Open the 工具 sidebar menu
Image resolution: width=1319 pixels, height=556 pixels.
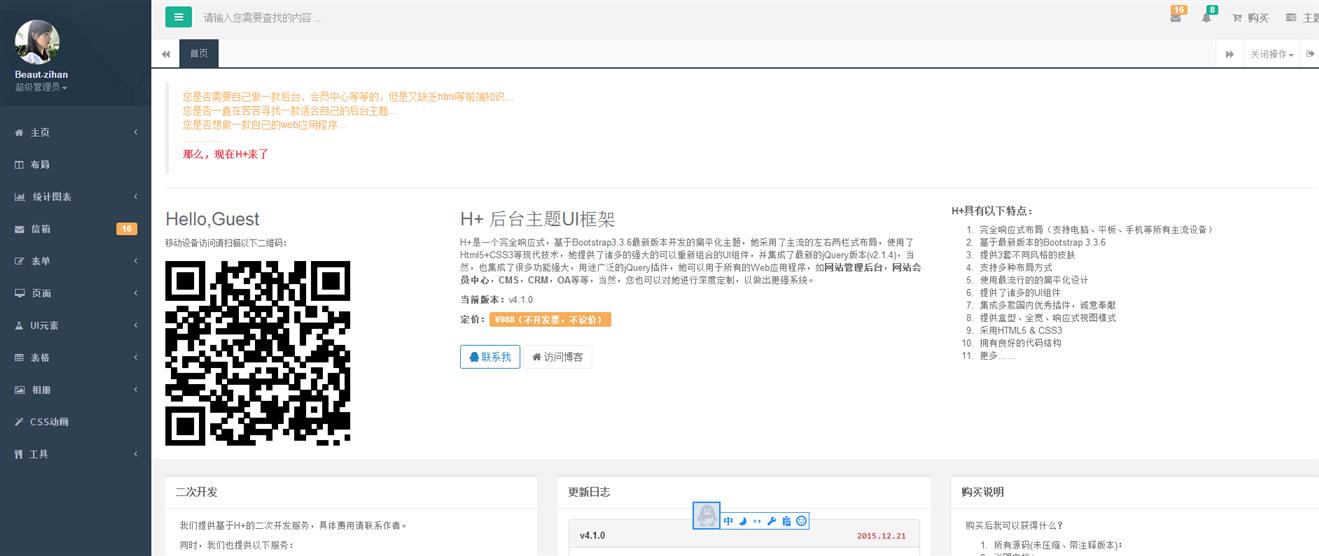pyautogui.click(x=75, y=454)
